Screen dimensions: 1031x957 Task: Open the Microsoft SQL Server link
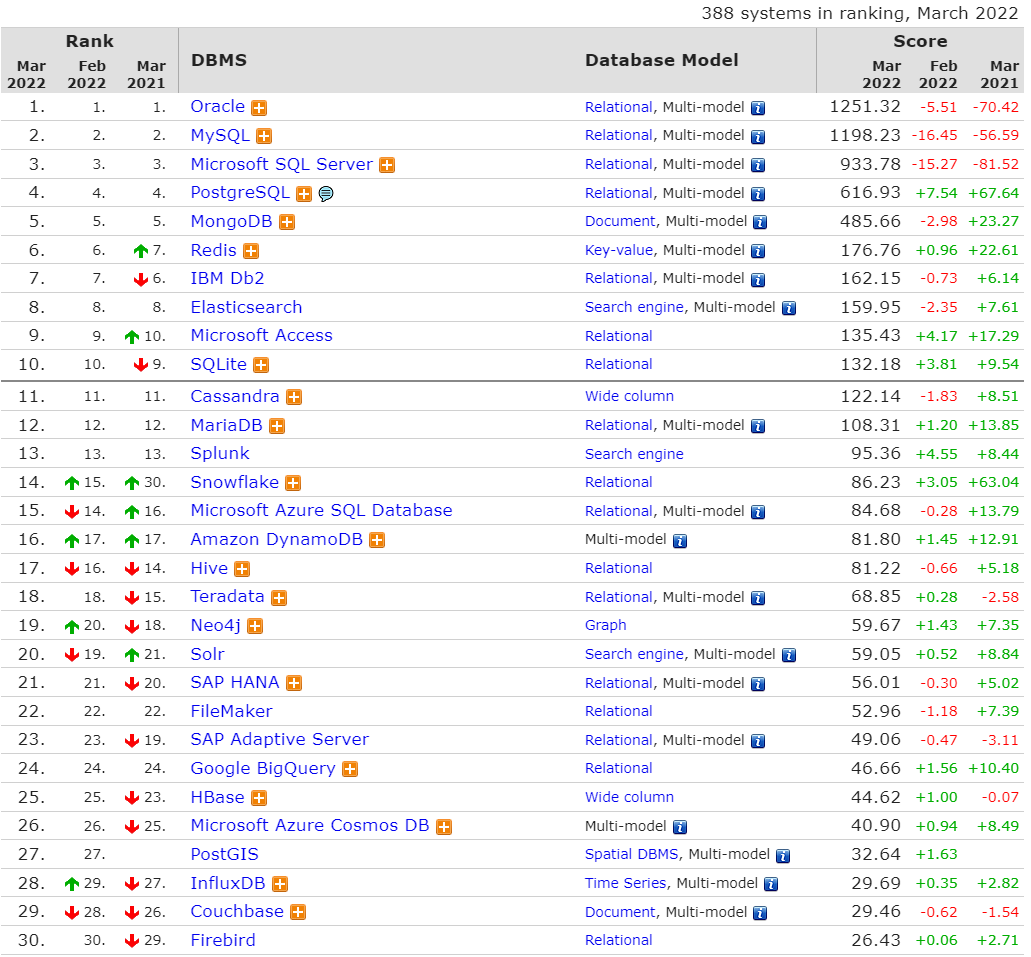click(x=282, y=164)
